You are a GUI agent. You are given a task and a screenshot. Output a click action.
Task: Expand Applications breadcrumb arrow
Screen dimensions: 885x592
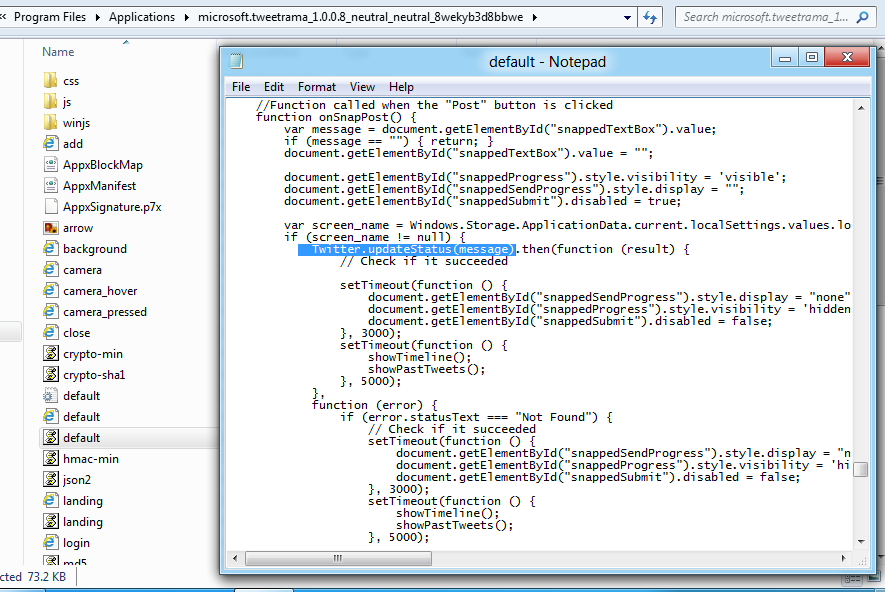coord(187,17)
